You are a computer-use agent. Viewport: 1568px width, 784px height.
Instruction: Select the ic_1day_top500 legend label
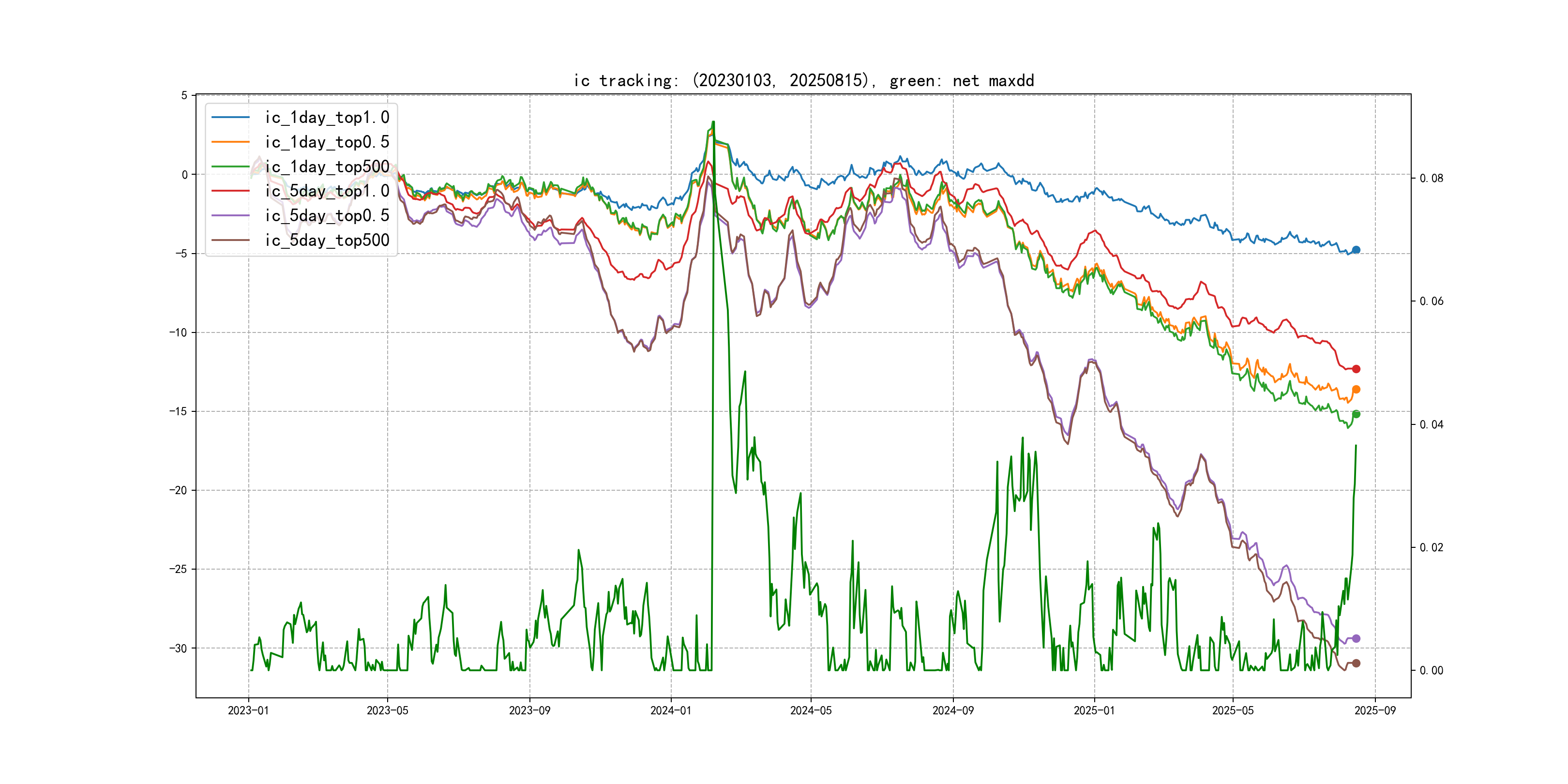click(x=327, y=167)
